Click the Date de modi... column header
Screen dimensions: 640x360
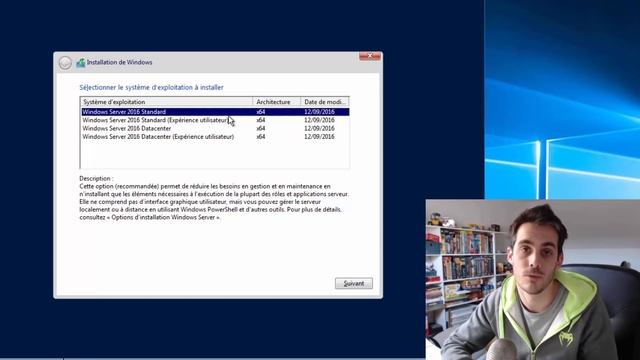325,102
